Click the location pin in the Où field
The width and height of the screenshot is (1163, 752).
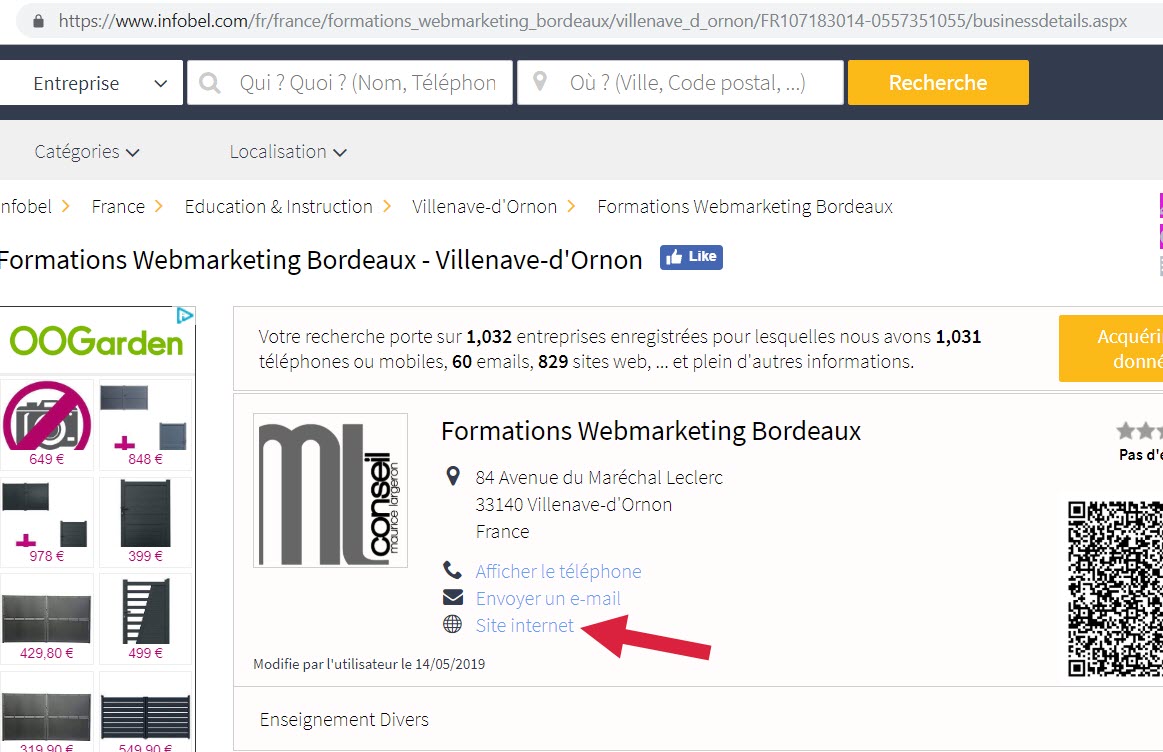click(540, 82)
